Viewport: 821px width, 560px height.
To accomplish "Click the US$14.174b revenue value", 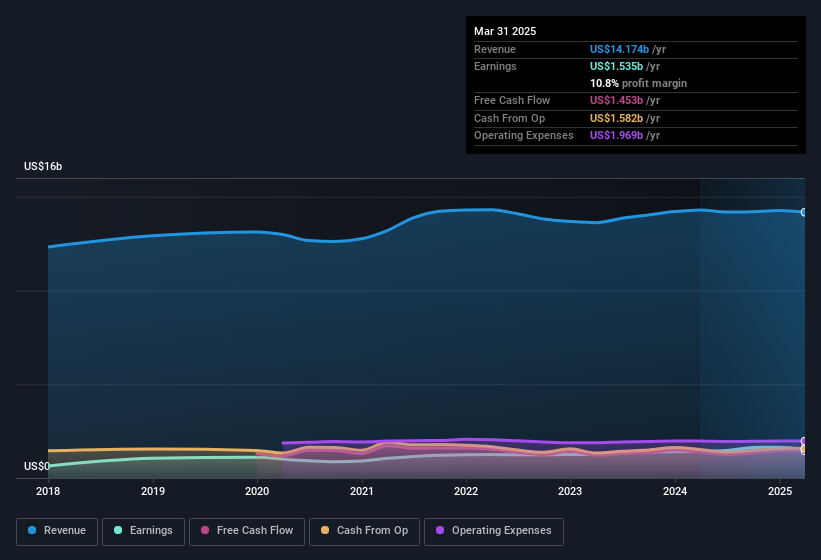I will 619,49.
